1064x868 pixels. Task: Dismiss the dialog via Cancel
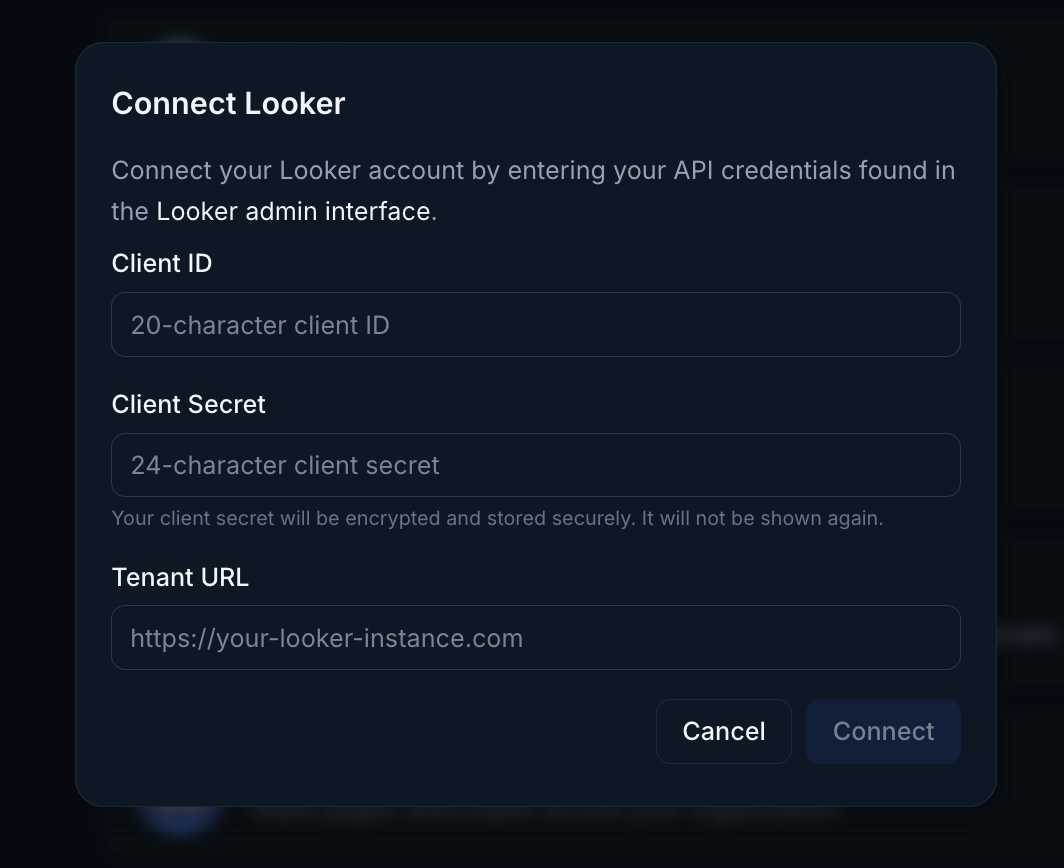coord(723,731)
